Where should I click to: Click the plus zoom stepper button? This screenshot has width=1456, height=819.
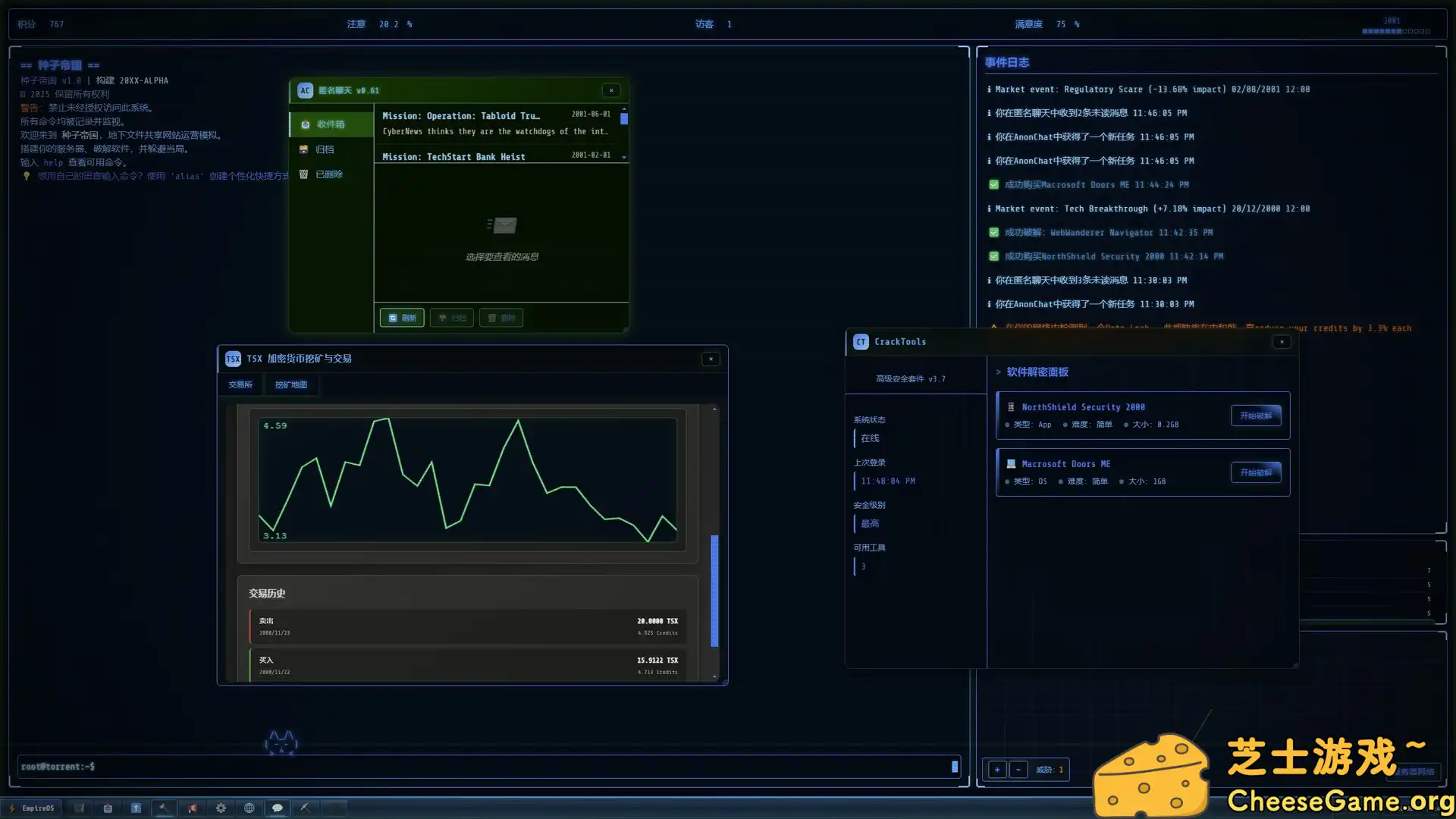(997, 770)
